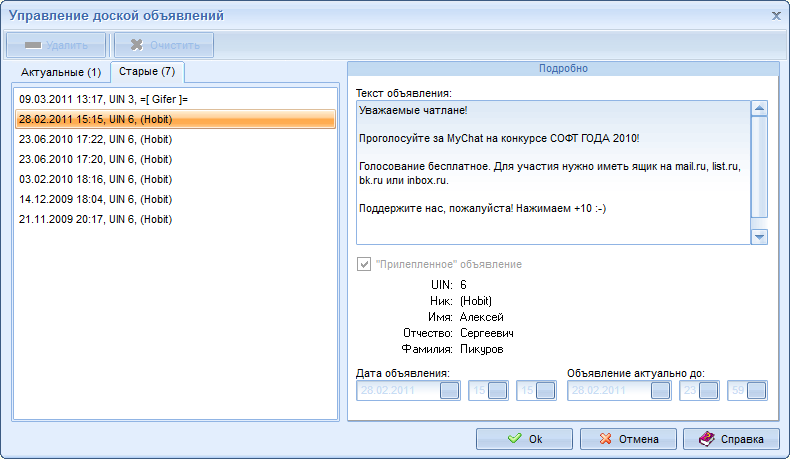
Task: Click the announcement text scrollbar thumb
Action: pos(759,167)
